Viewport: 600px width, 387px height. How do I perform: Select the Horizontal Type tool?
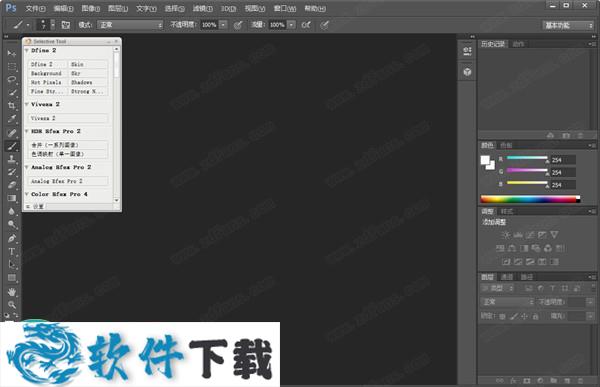click(x=12, y=251)
